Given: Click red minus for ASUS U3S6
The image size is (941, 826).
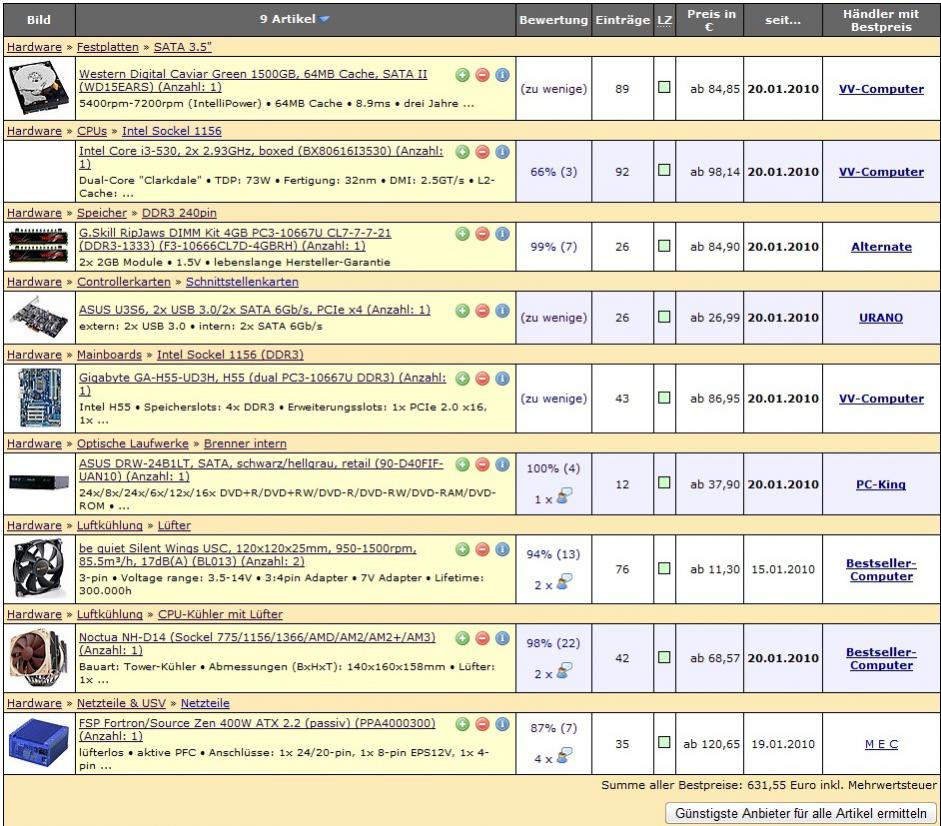Looking at the screenshot, I should pos(483,310).
